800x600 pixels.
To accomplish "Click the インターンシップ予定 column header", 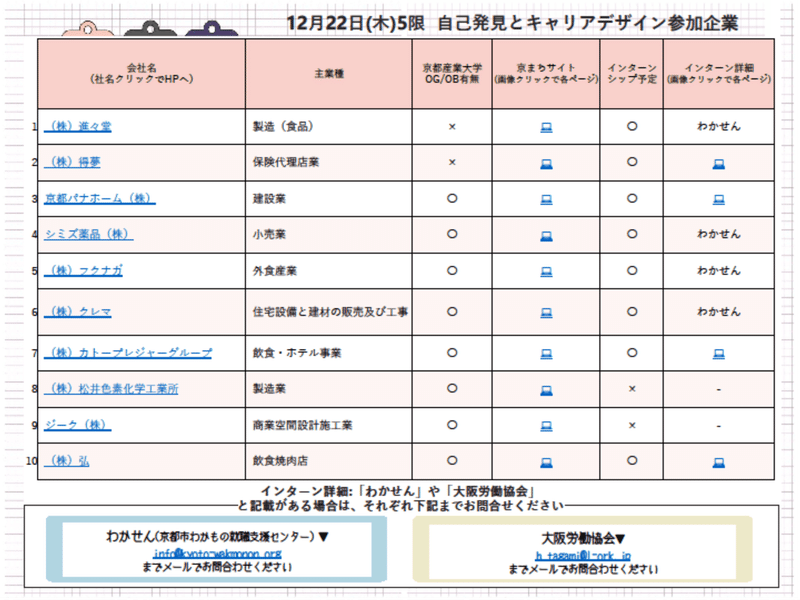I will coord(632,73).
